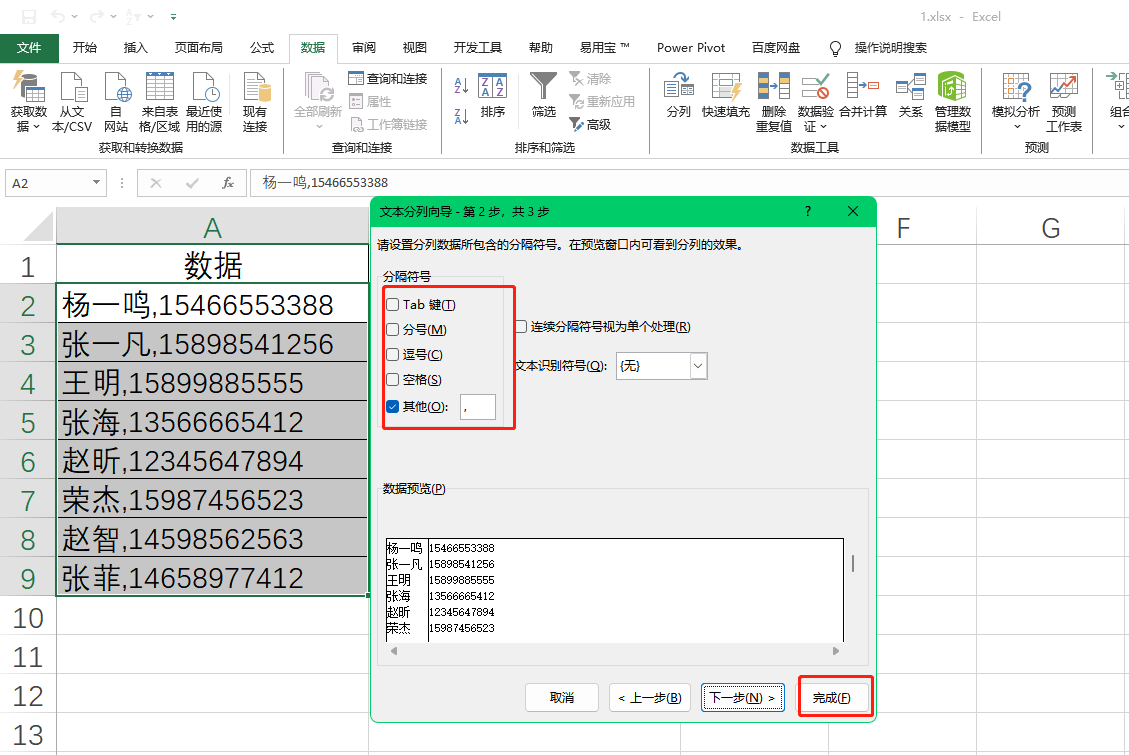Image resolution: width=1129 pixels, height=755 pixels.
Task: Toggle the Tab key (Tab键) checkbox
Action: 392,304
